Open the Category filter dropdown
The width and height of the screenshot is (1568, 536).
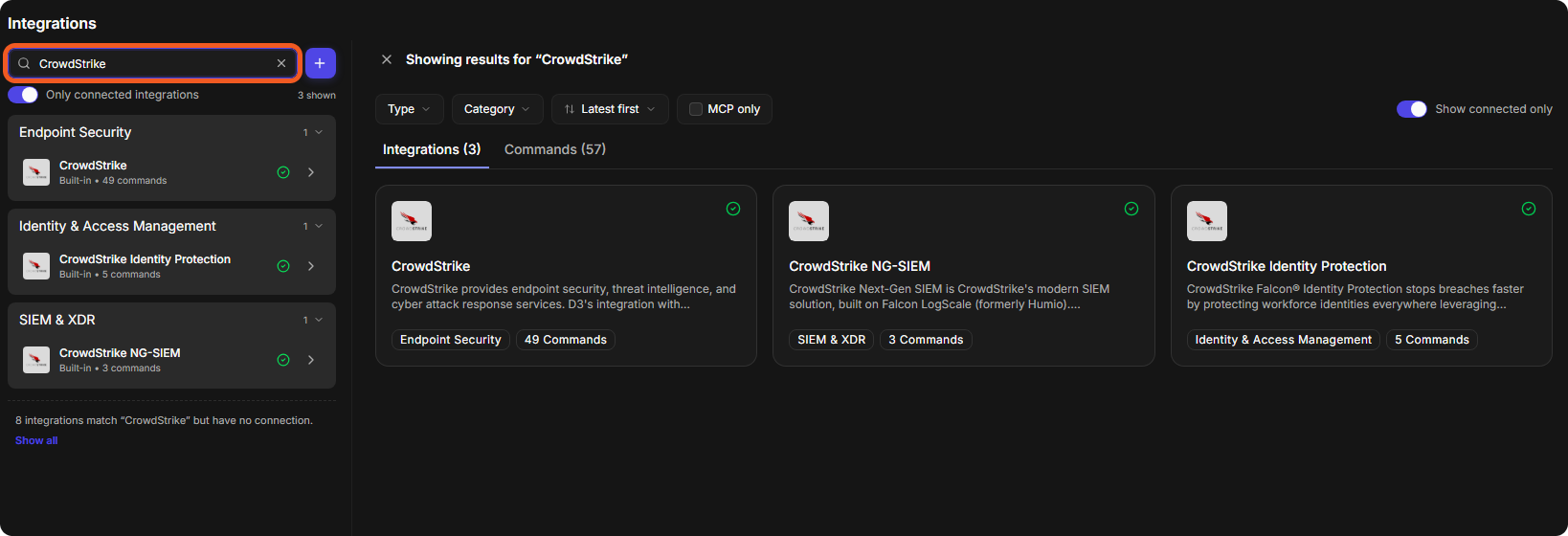498,109
